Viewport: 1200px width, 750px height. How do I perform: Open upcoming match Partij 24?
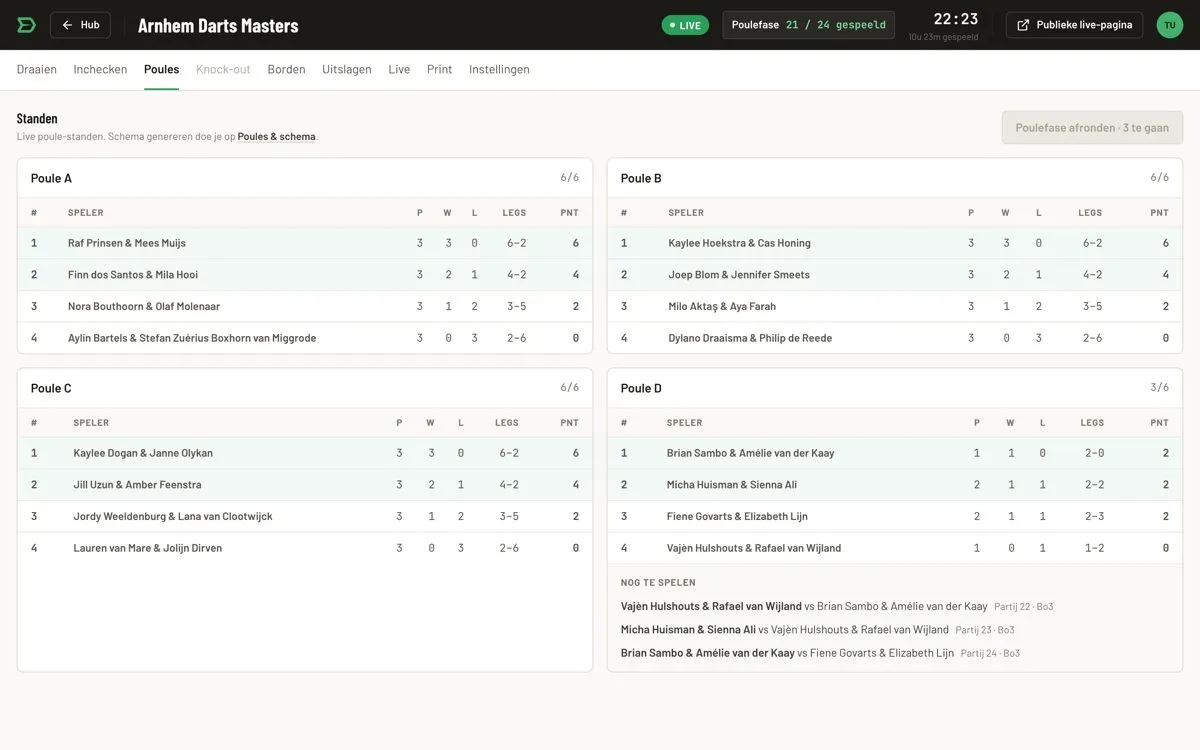pyautogui.click(x=820, y=653)
